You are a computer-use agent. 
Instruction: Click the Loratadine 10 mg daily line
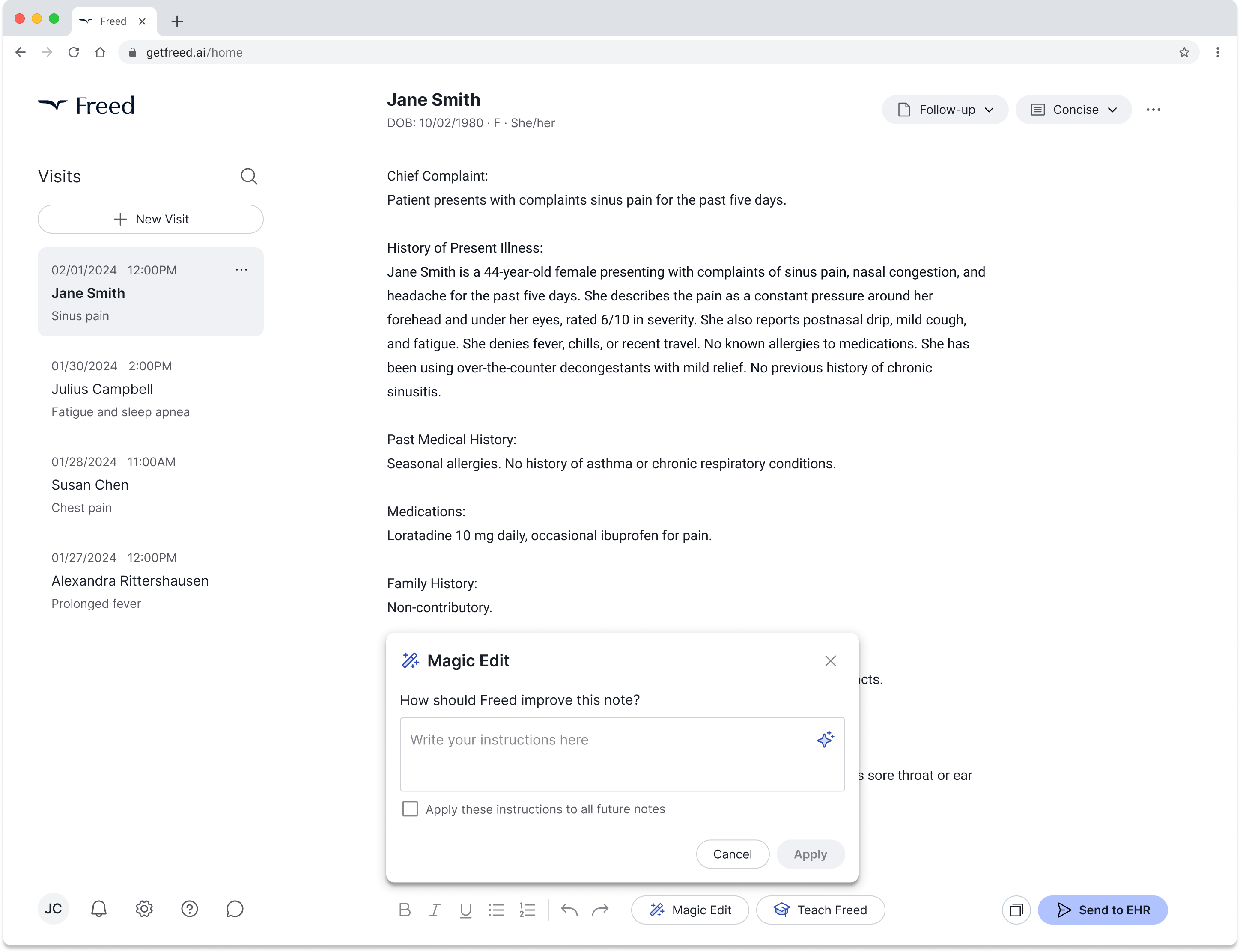(x=549, y=535)
